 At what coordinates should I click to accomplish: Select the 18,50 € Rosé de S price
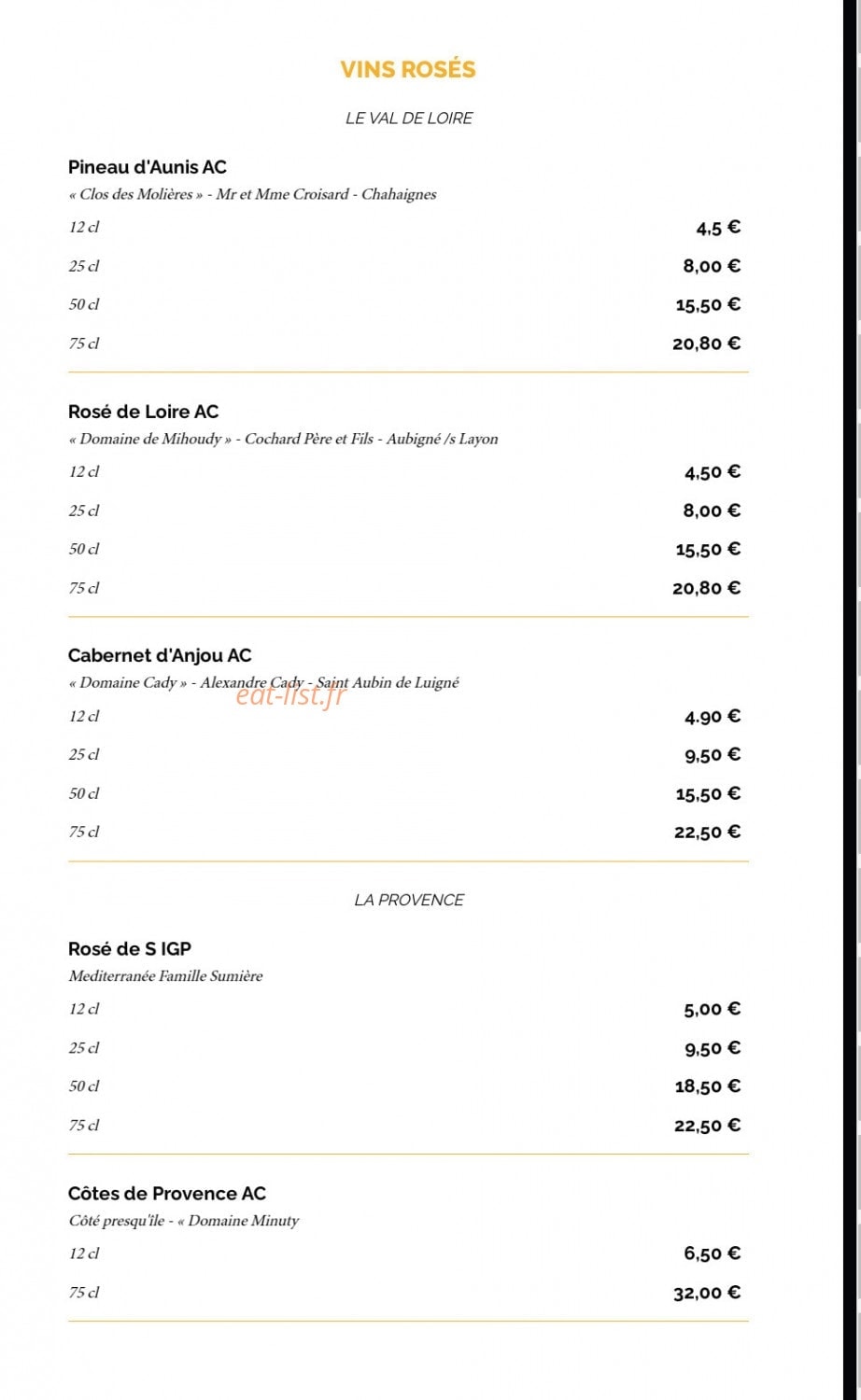point(708,1086)
